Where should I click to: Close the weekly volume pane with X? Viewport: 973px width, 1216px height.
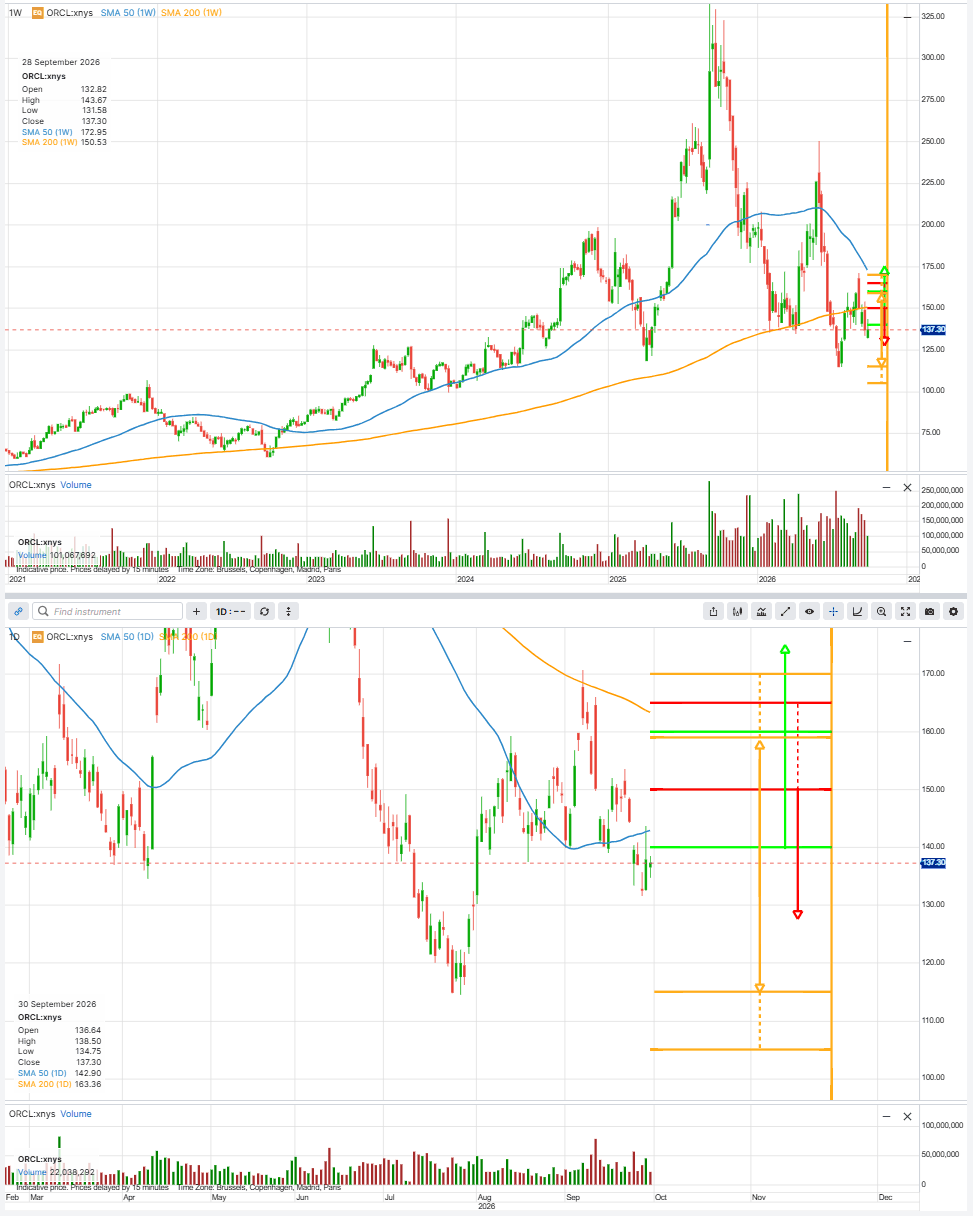coord(907,487)
